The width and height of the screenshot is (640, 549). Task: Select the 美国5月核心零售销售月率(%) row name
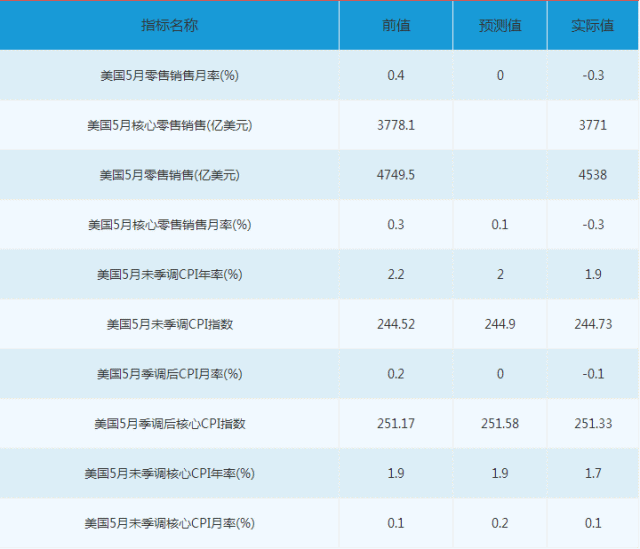(x=169, y=225)
